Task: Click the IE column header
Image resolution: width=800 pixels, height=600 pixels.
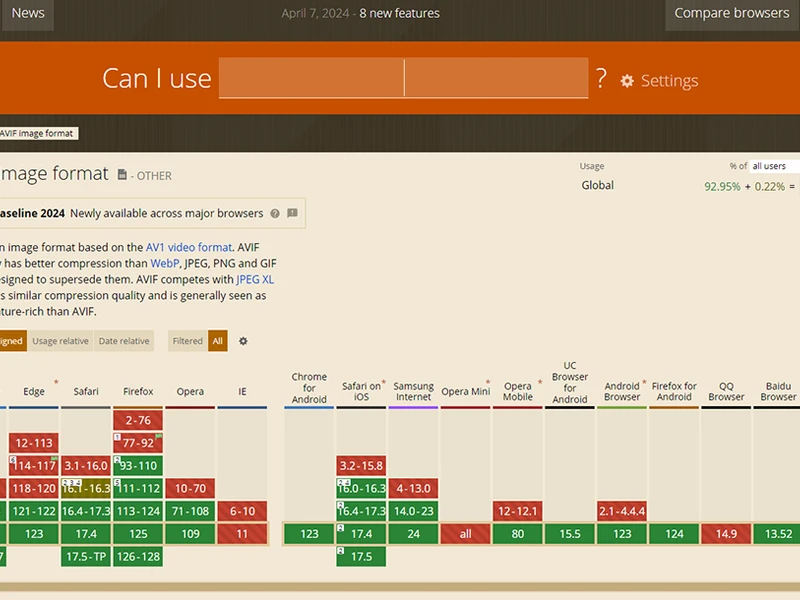Action: coord(242,391)
